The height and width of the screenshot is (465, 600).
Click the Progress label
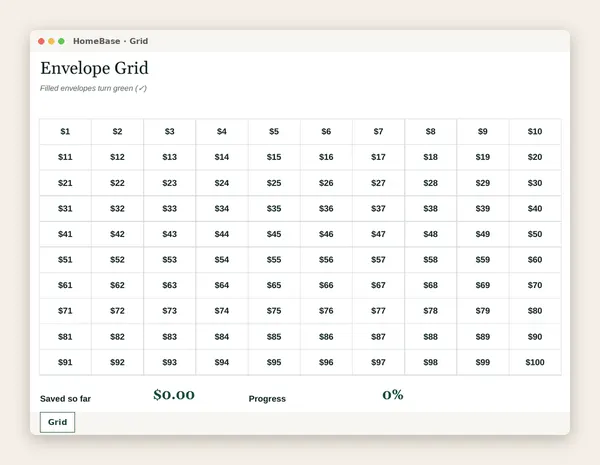click(267, 399)
